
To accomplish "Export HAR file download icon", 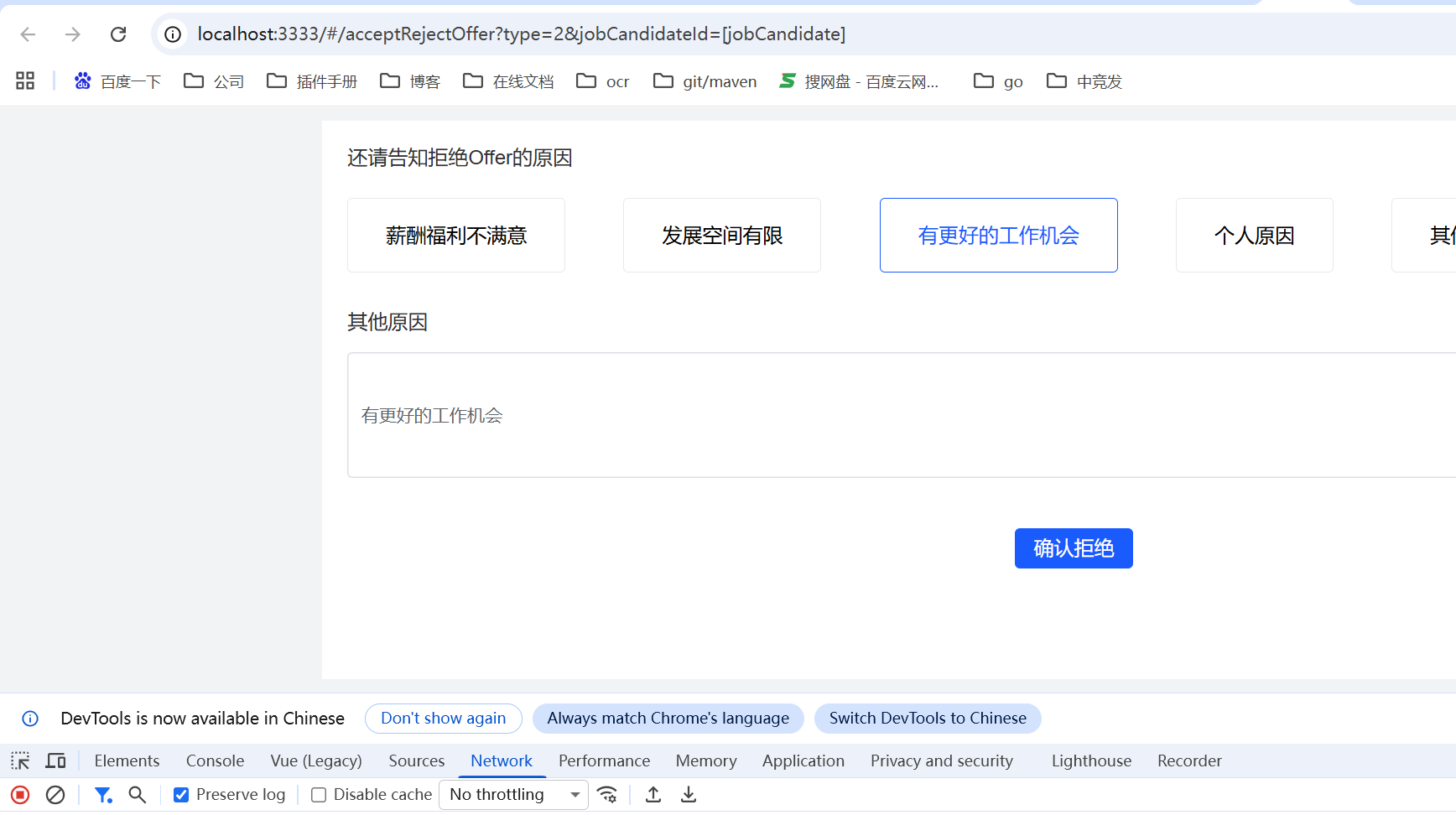I will pyautogui.click(x=689, y=795).
